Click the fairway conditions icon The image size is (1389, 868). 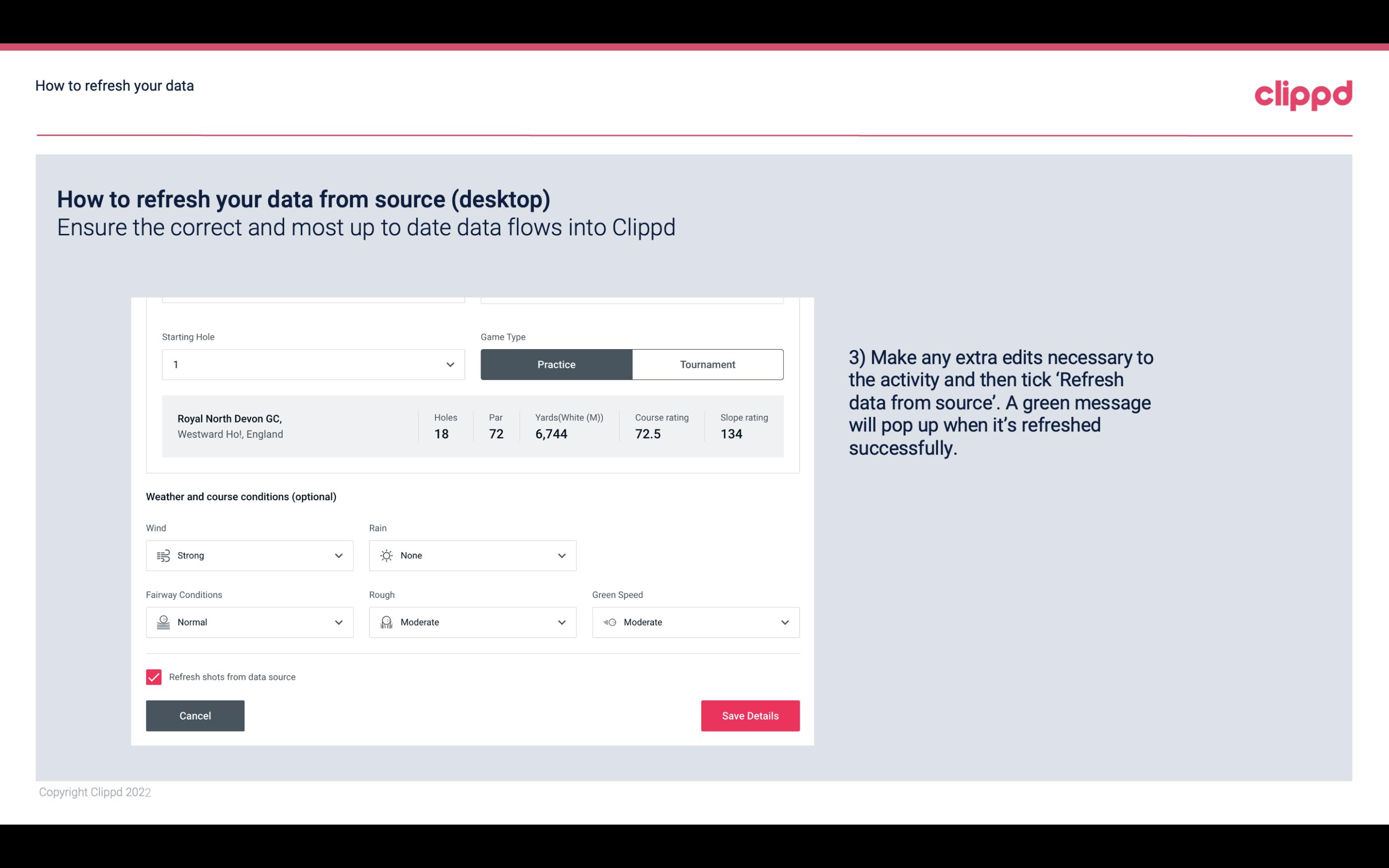(162, 622)
